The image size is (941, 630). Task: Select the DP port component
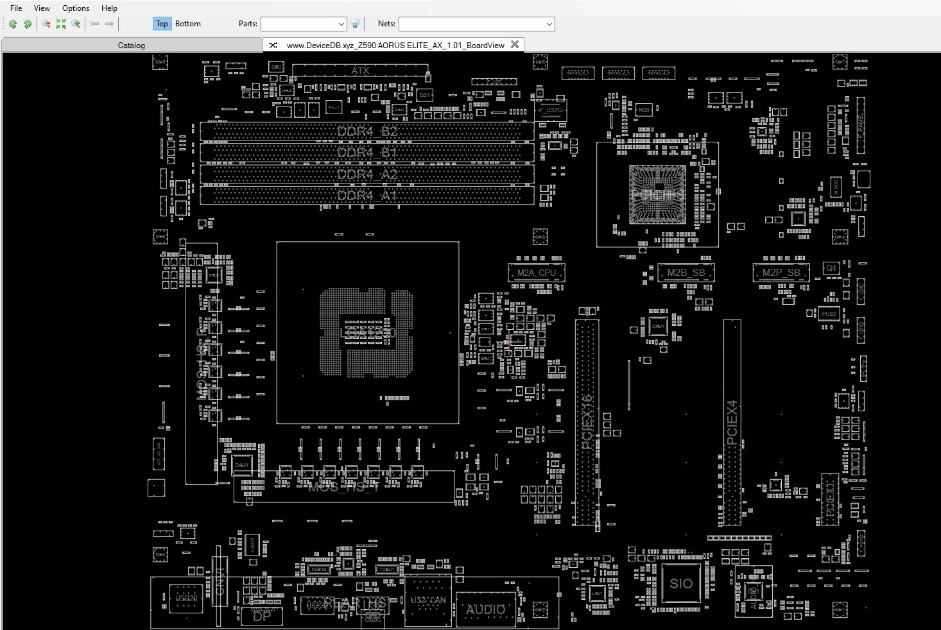coord(262,616)
